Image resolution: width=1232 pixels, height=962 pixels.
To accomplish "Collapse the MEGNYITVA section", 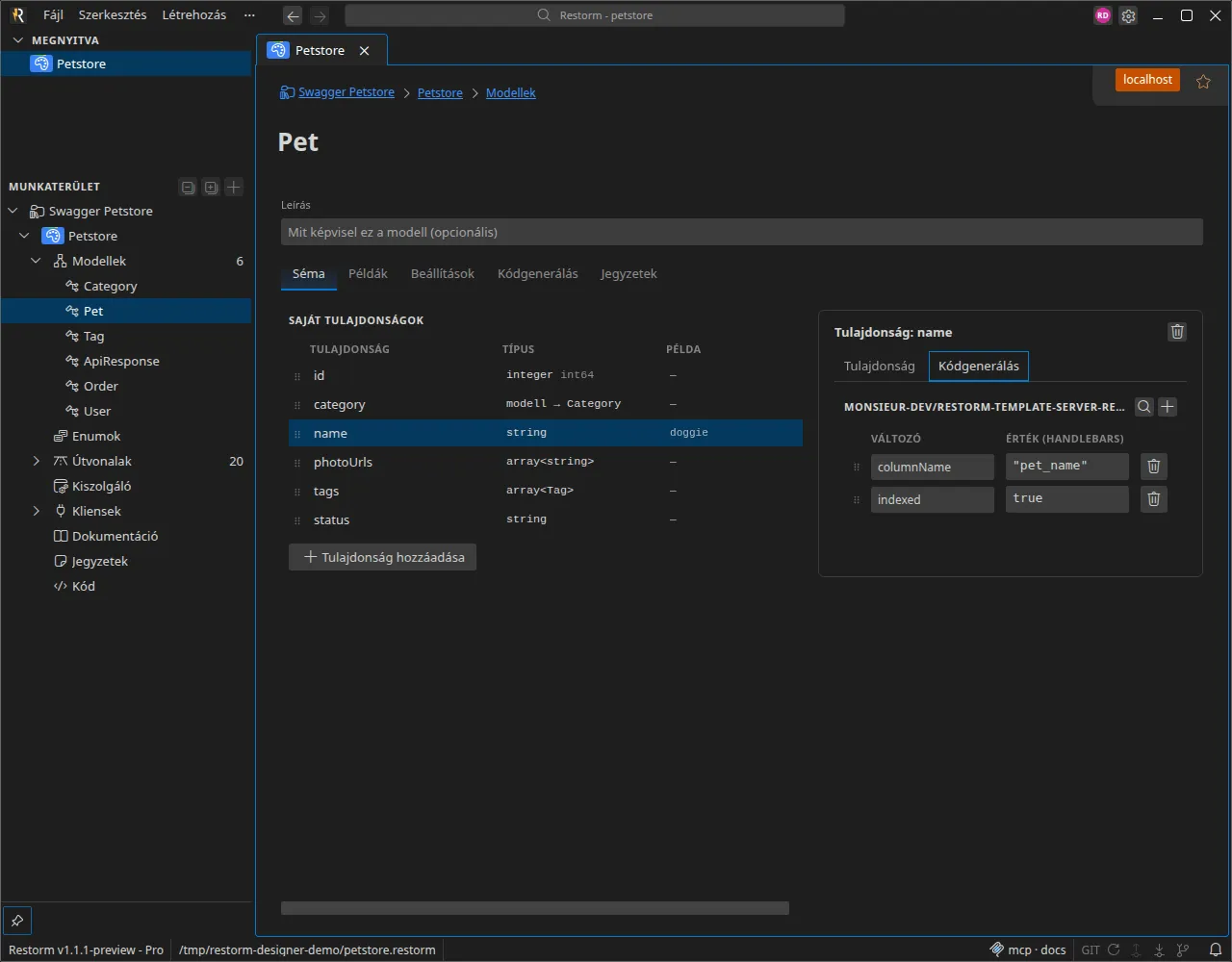I will click(x=17, y=40).
